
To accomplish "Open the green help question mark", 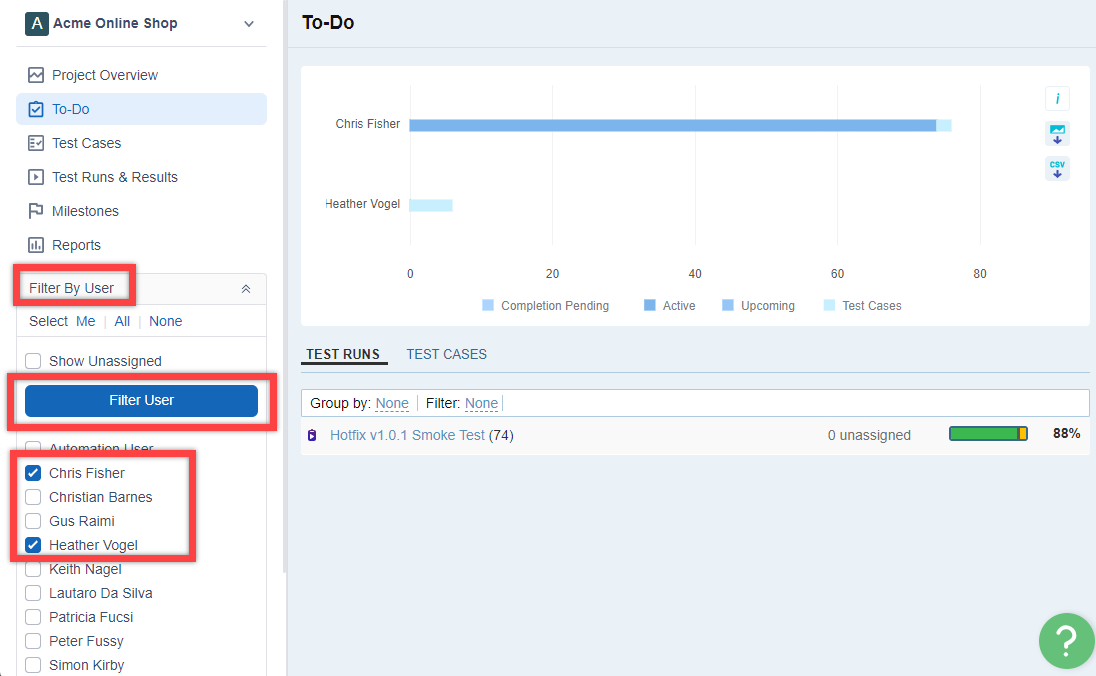I will [x=1066, y=640].
